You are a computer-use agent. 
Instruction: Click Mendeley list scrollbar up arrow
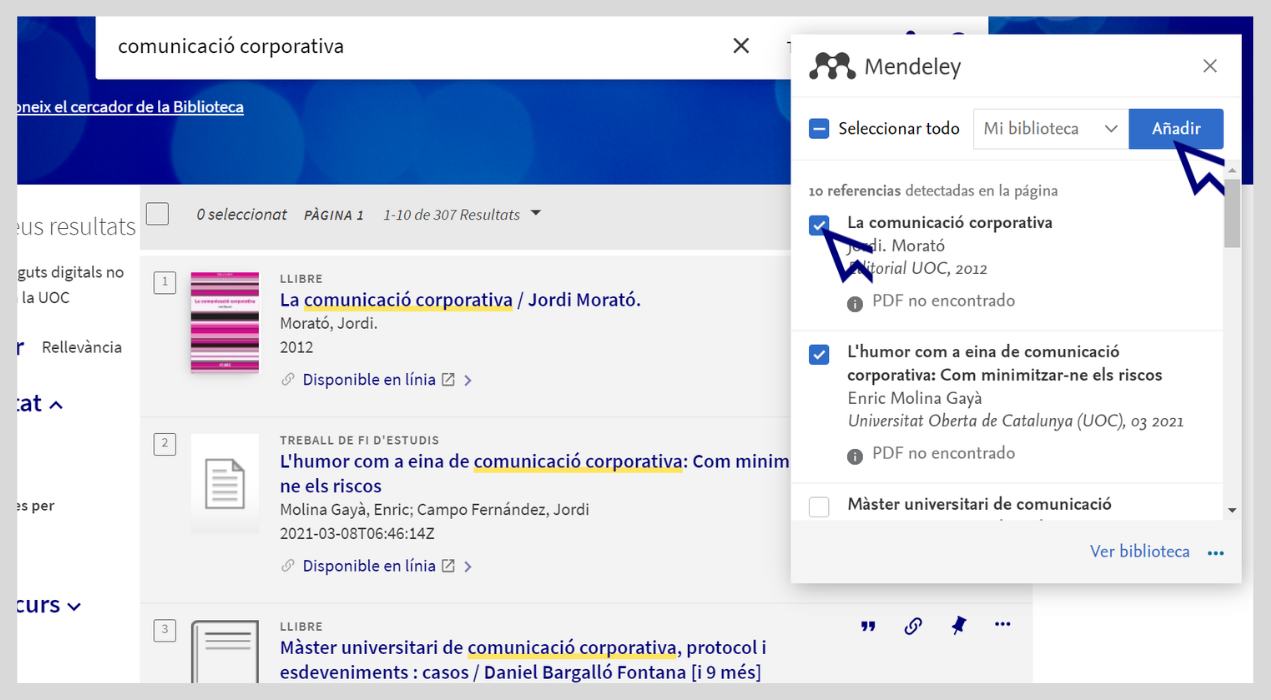1232,171
